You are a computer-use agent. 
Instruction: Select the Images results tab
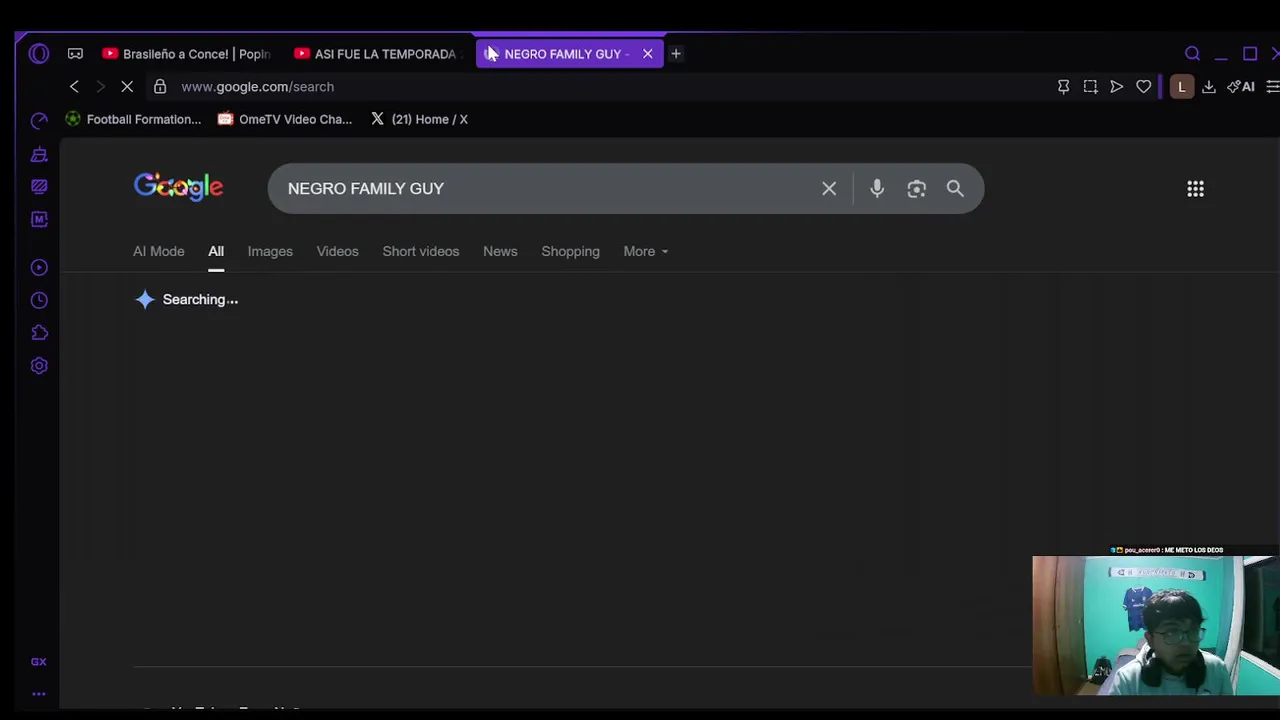(270, 252)
